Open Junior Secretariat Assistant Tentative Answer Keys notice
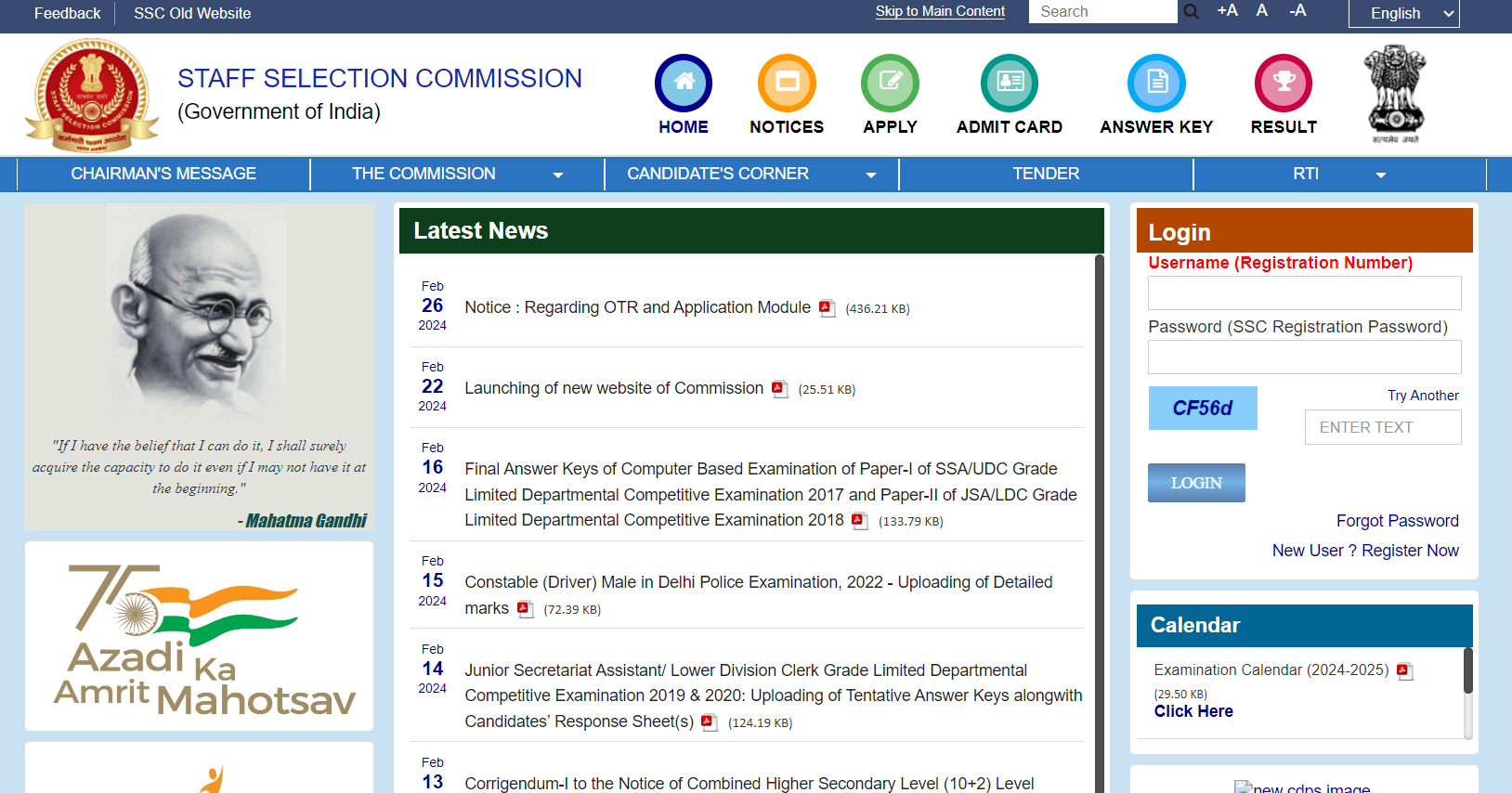 click(774, 695)
